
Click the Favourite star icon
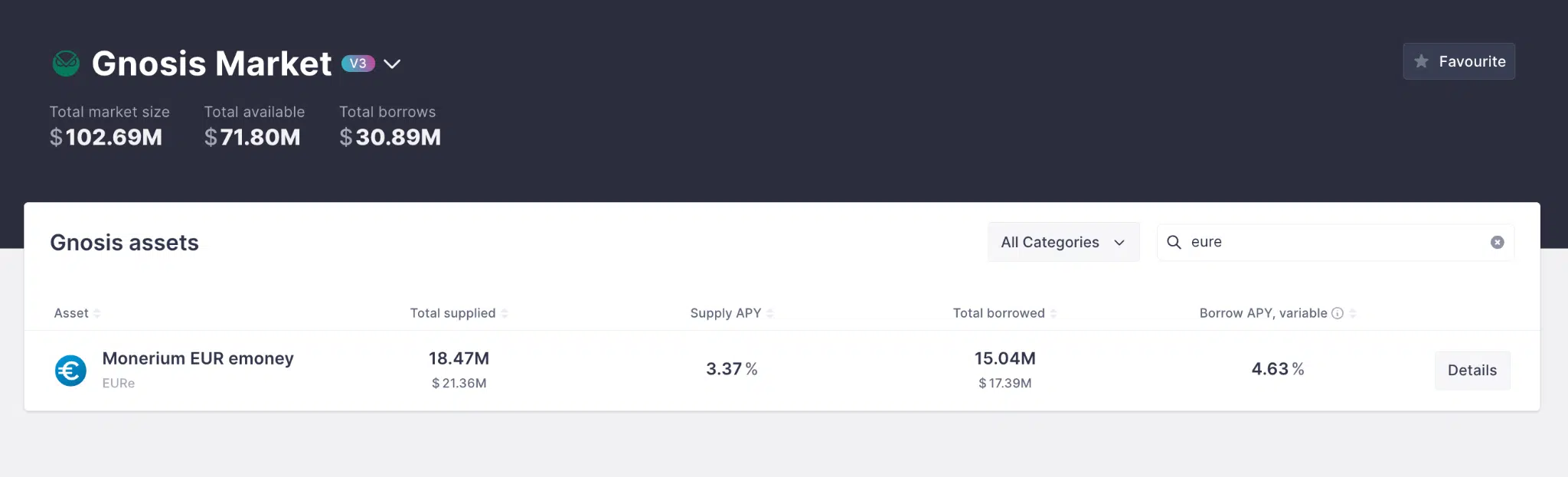[x=1422, y=61]
